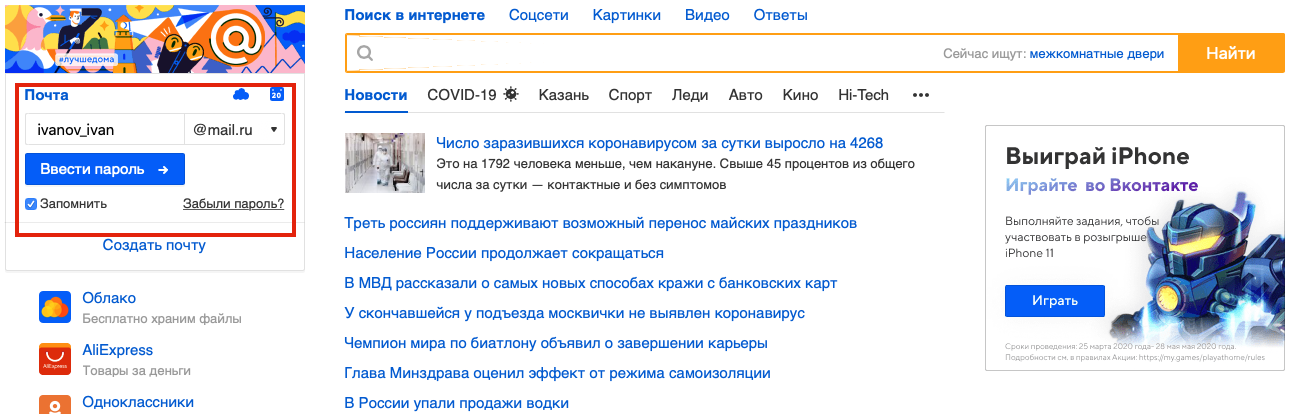Image resolution: width=1294 pixels, height=414 pixels.
Task: Open the @mail.ru domain dropdown
Action: 235,130
